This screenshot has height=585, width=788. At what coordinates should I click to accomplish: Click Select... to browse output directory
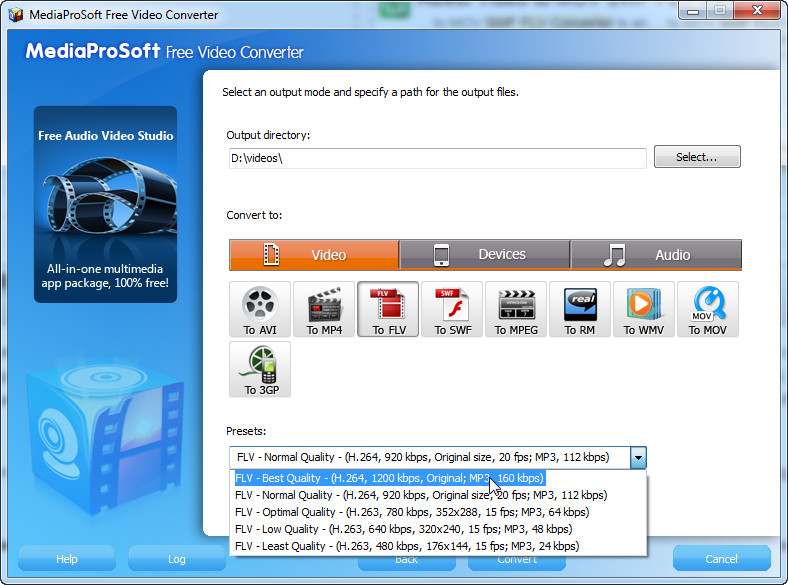[697, 157]
